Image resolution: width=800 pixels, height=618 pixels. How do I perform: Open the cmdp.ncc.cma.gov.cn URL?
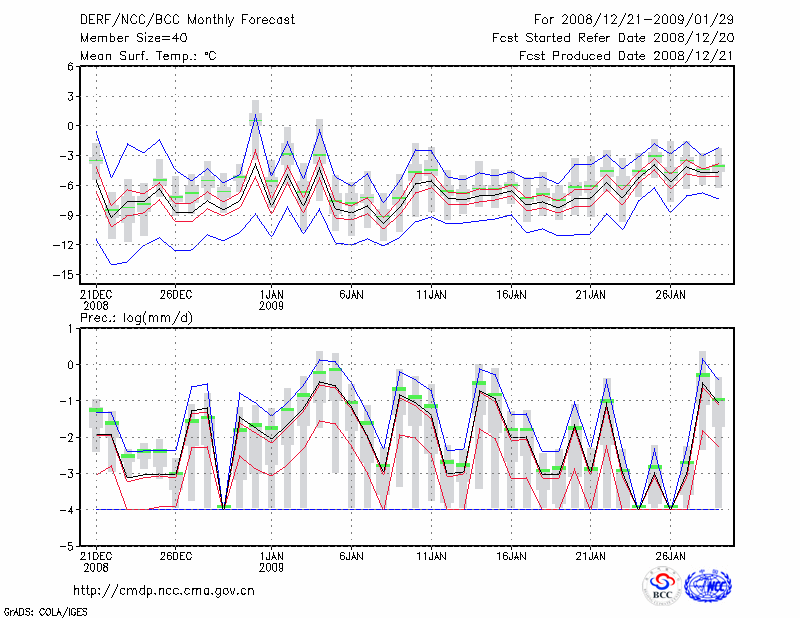pyautogui.click(x=165, y=590)
